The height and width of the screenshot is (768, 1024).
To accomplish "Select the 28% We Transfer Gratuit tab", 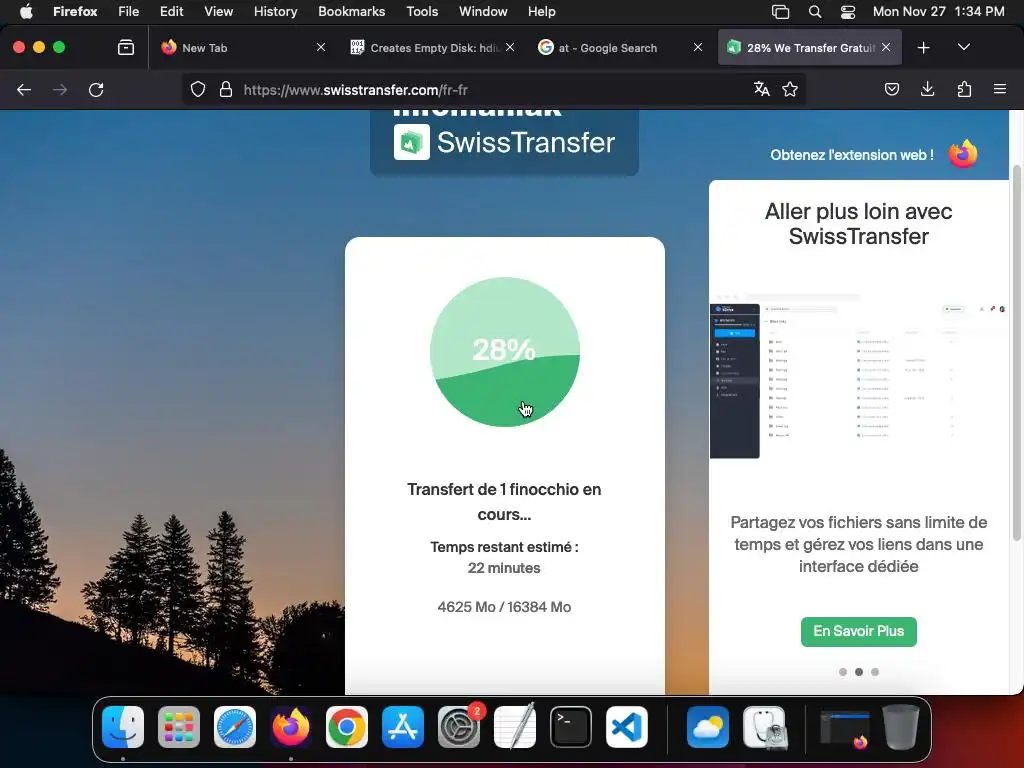I will [810, 48].
